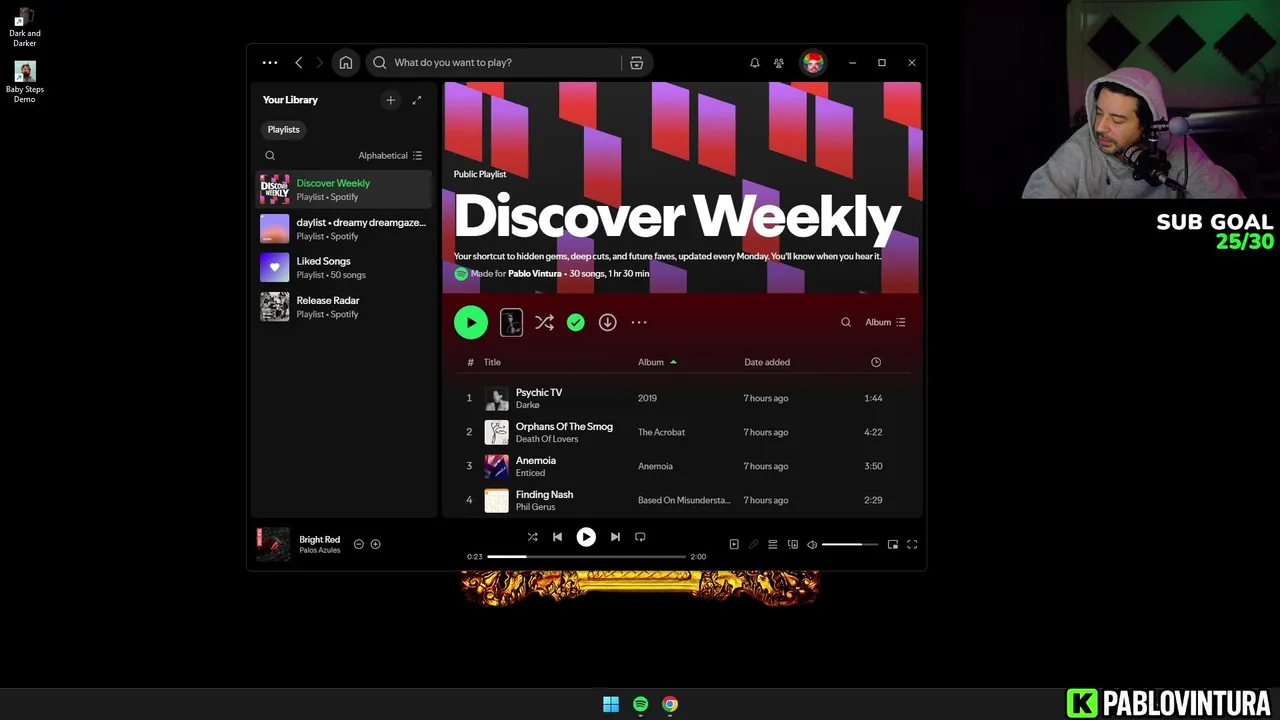
Task: Toggle the green saved-to-library checkmark
Action: pos(576,322)
